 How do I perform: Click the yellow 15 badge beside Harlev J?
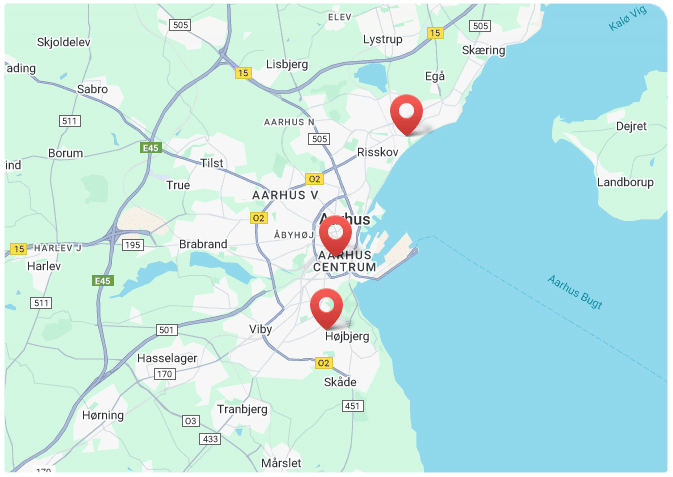(x=18, y=249)
